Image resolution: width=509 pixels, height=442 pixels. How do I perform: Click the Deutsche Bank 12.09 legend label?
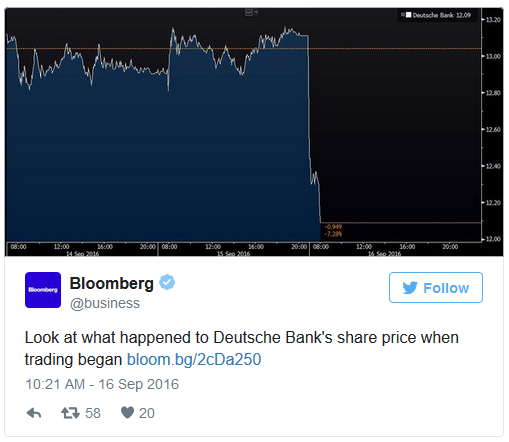[442, 15]
